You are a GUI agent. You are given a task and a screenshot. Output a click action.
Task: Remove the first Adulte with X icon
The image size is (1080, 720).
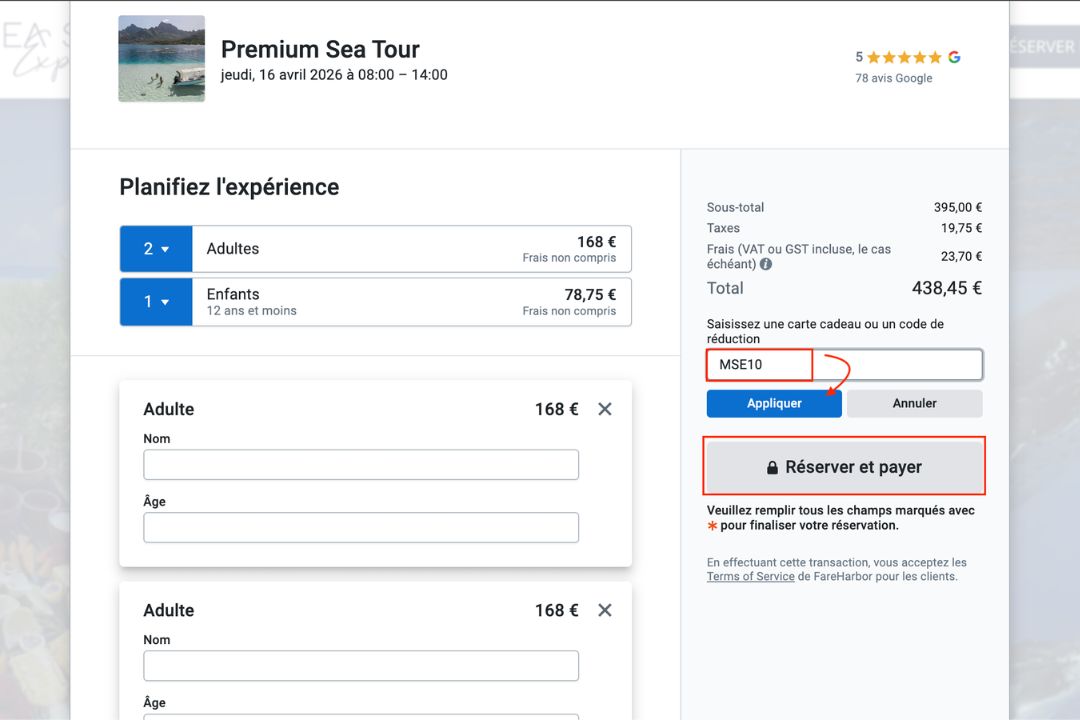(604, 409)
